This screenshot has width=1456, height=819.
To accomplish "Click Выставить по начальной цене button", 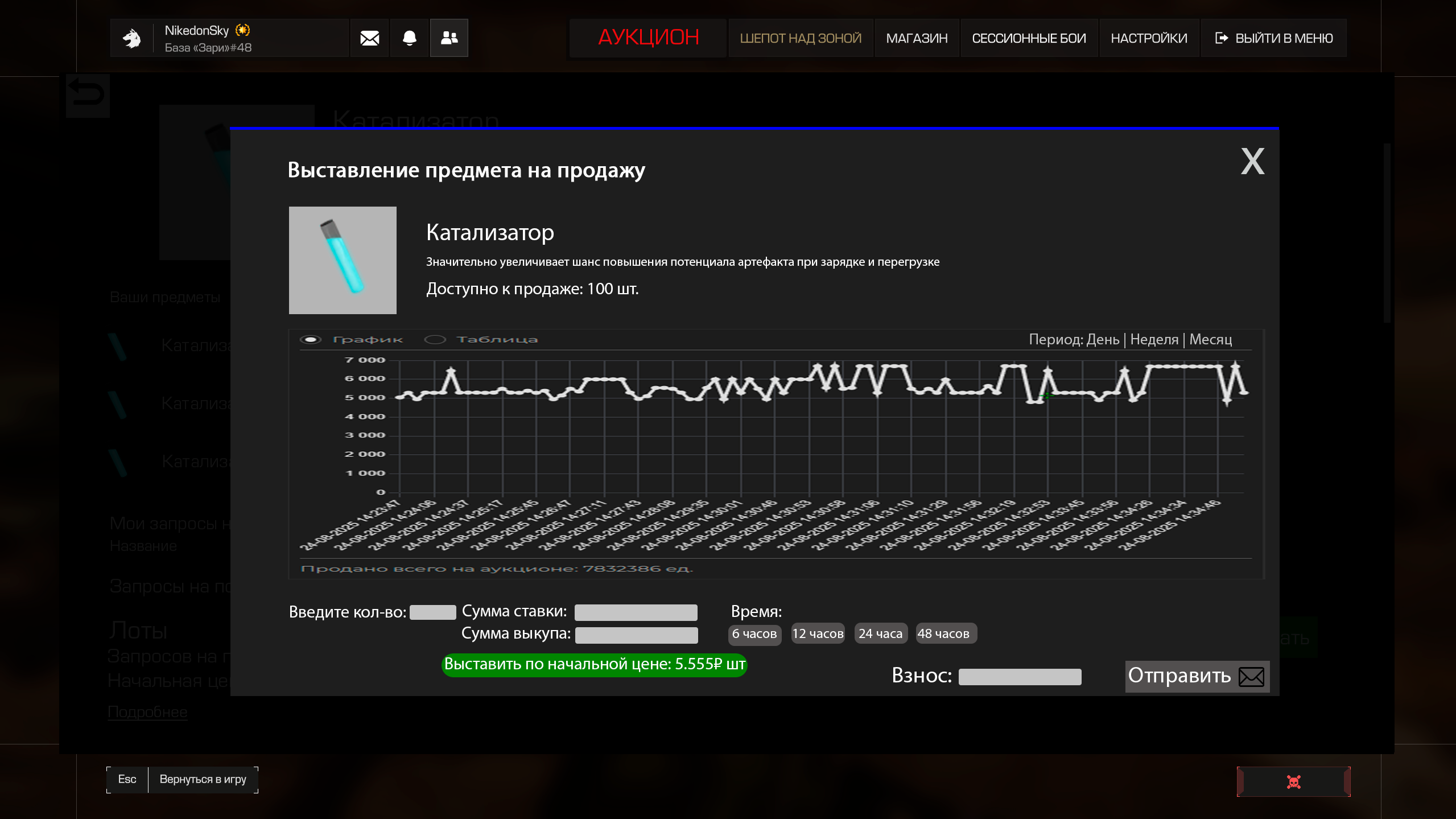I will point(594,664).
